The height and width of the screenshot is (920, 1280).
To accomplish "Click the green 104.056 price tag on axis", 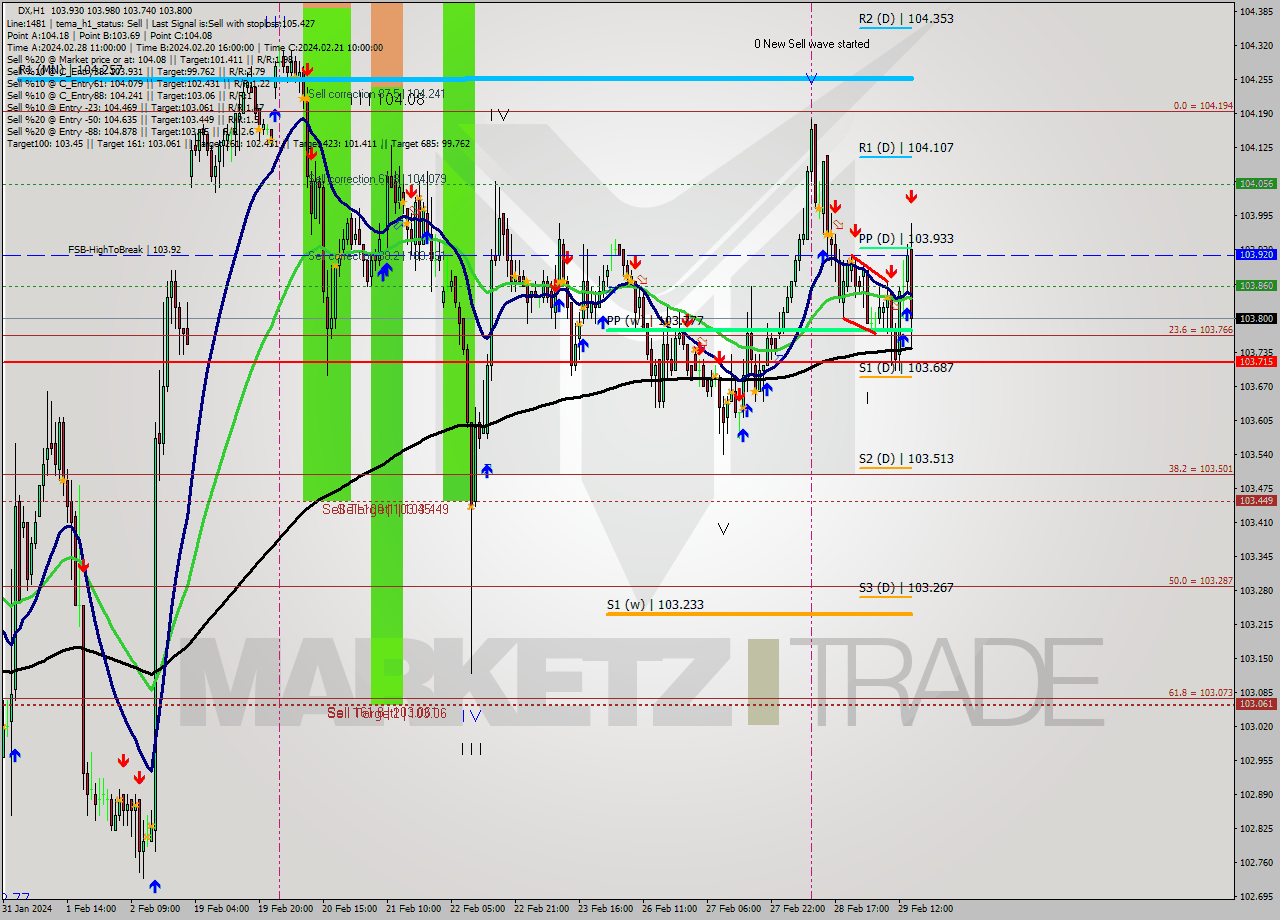I will tap(1256, 184).
